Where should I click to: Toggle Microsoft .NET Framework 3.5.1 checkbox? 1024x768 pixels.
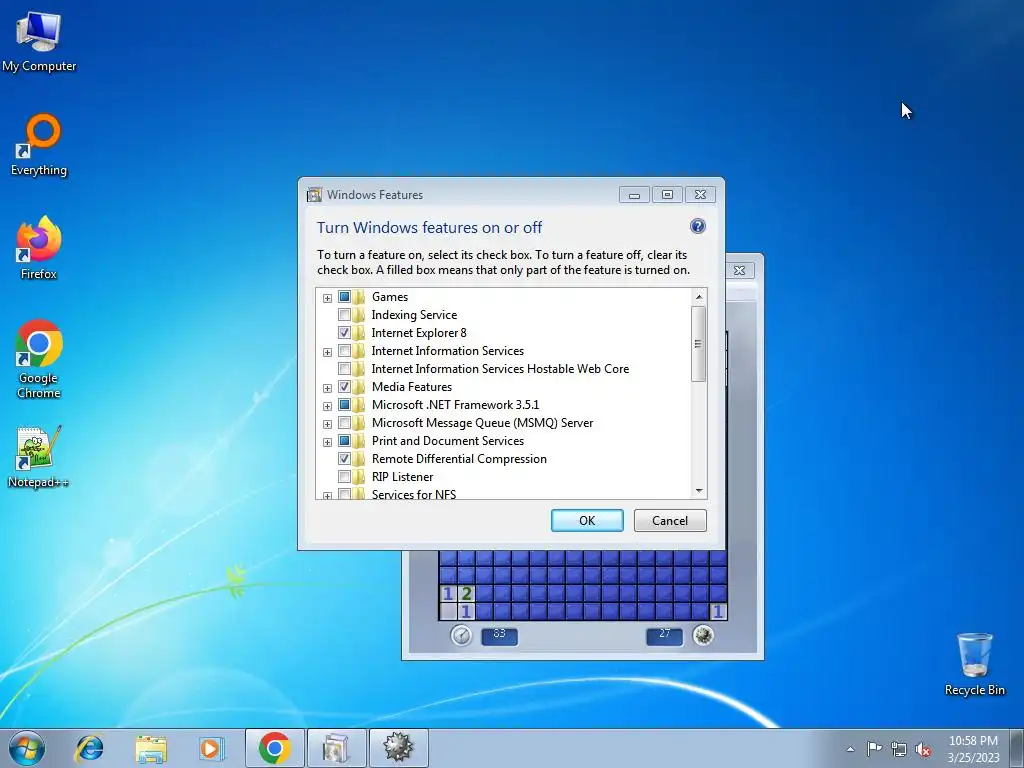pyautogui.click(x=344, y=405)
